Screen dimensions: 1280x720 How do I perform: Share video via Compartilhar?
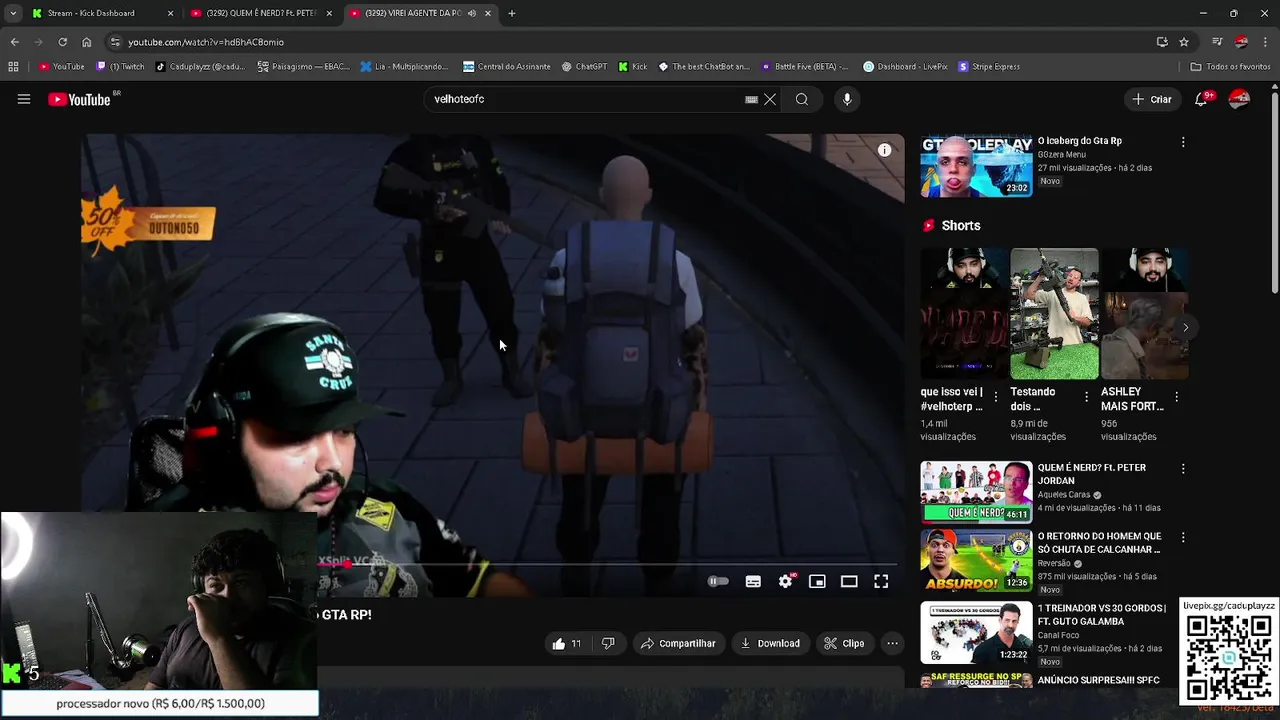point(678,643)
